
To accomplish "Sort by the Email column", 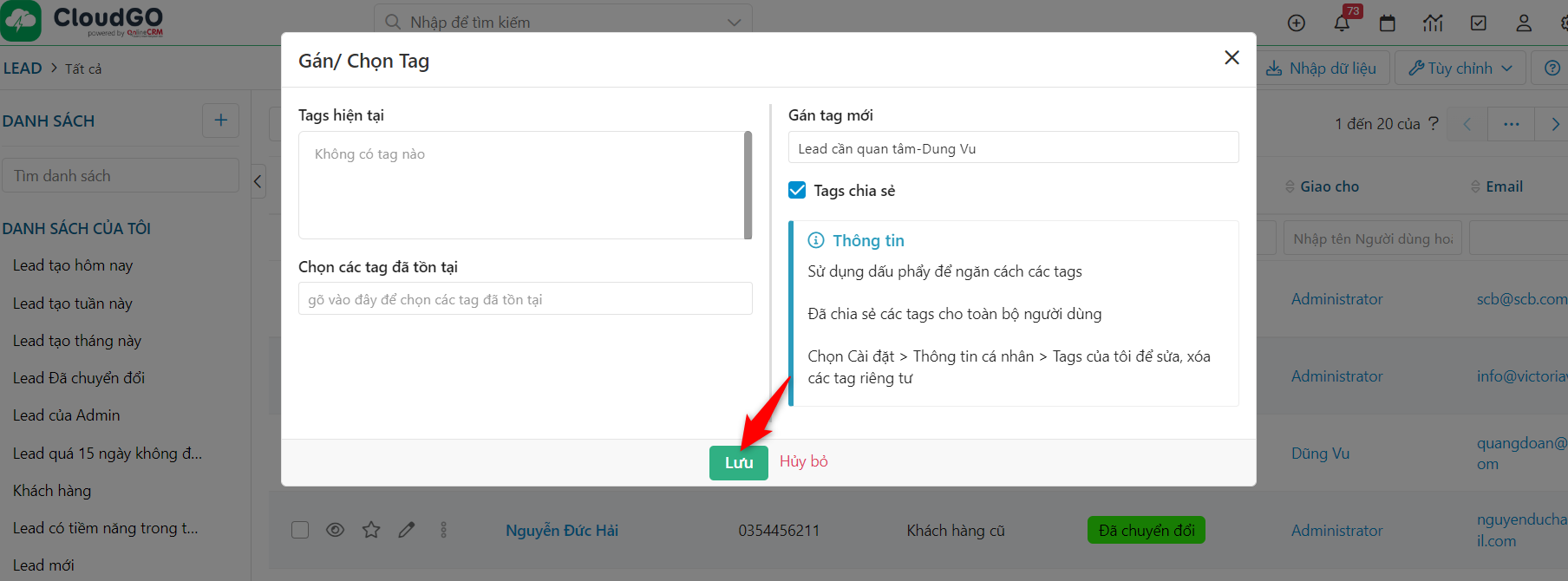I will point(1503,186).
